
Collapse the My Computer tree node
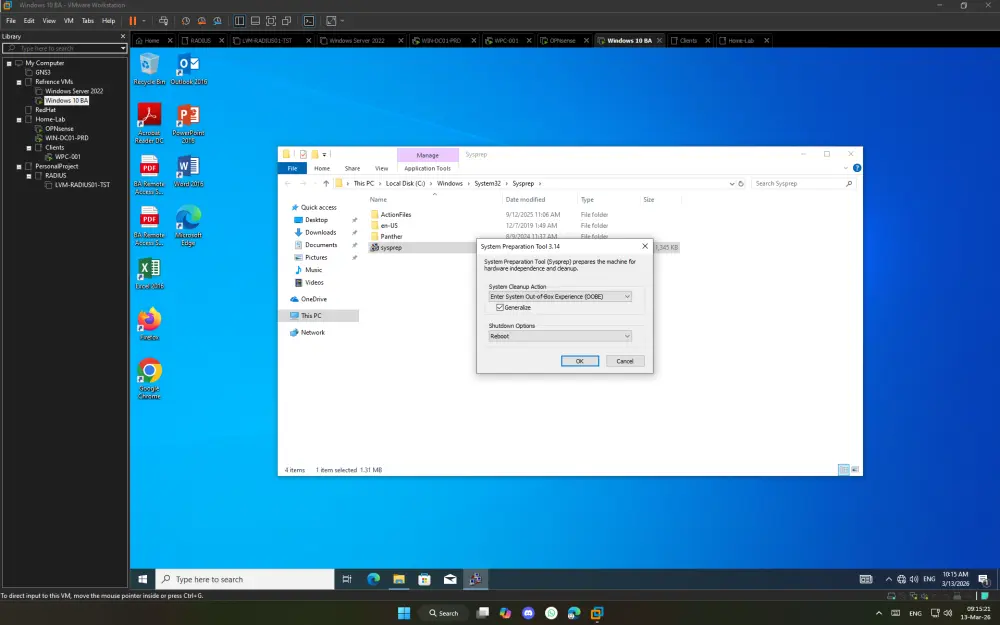9,63
